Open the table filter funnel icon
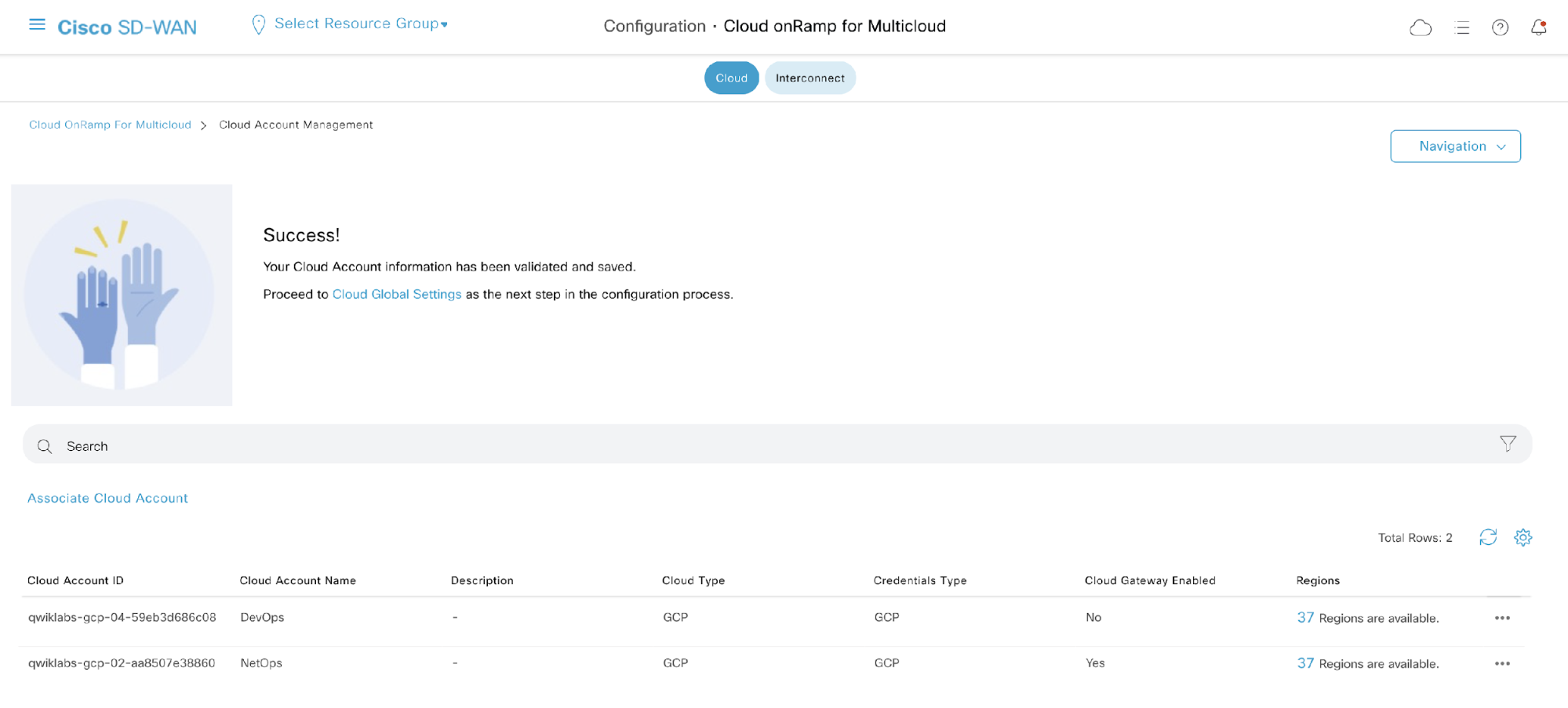This screenshot has width=1568, height=708. tap(1508, 444)
